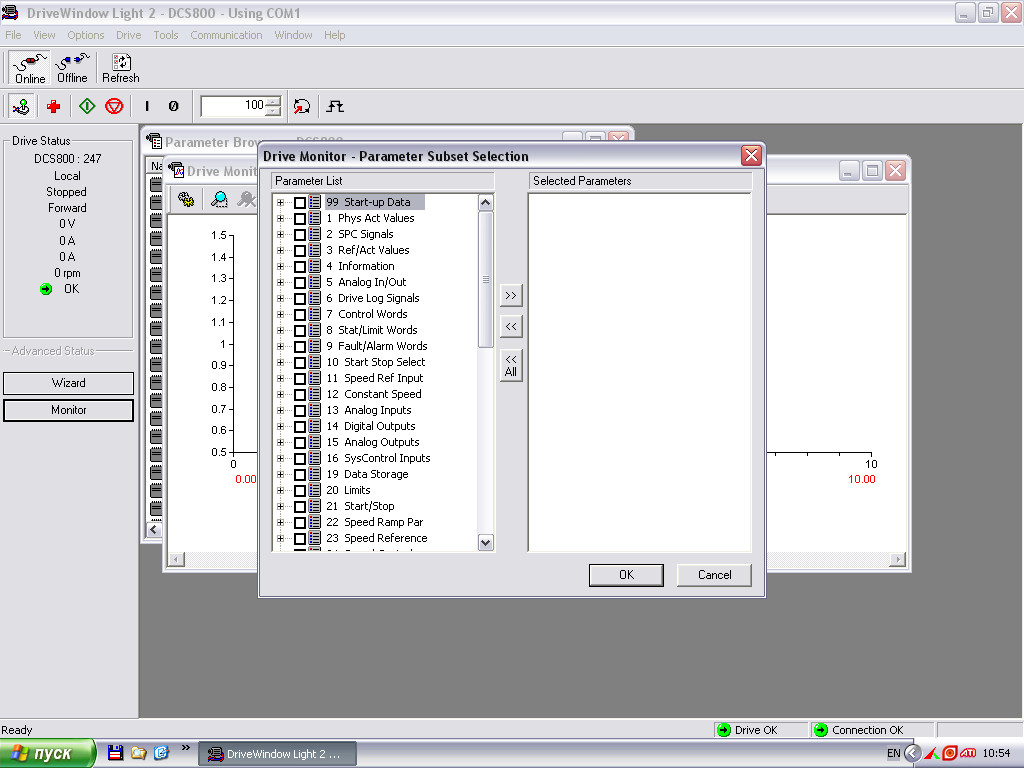Click the disabled tools icon in Drive Monitor
This screenshot has height=768, width=1024.
point(246,199)
